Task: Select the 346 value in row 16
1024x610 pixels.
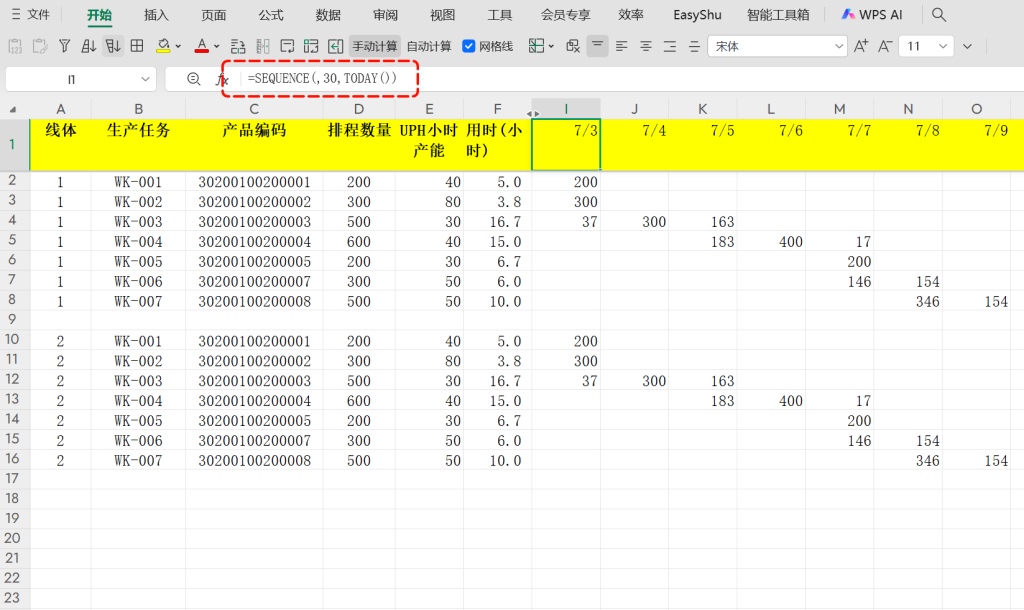Action: pyautogui.click(x=908, y=460)
